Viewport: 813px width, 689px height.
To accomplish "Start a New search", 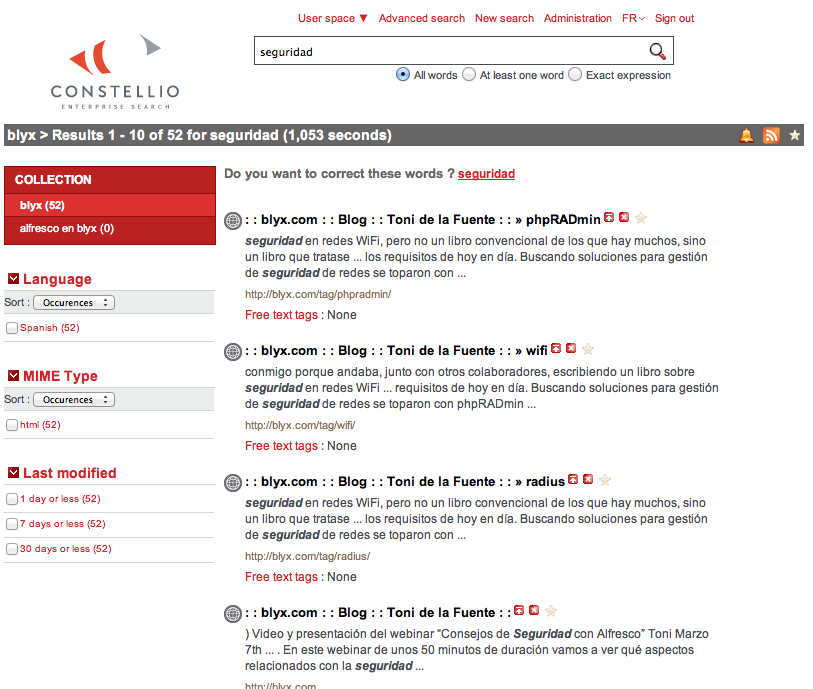I will point(504,18).
